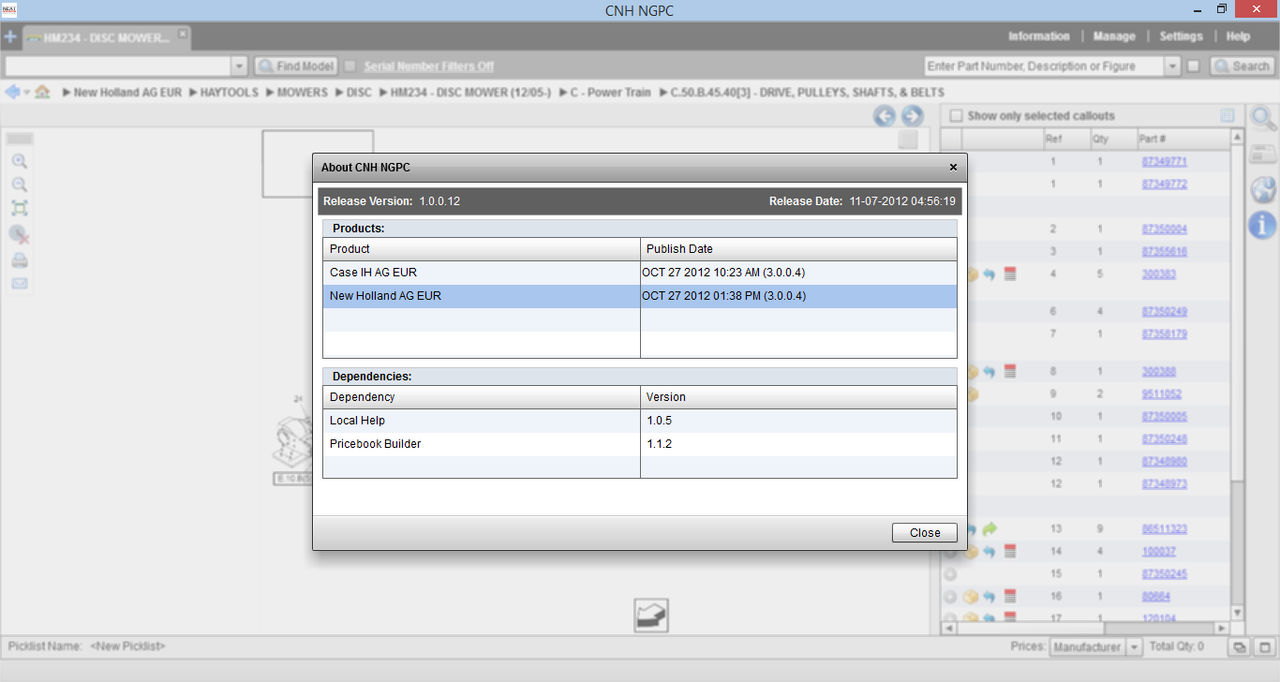Image resolution: width=1280 pixels, height=682 pixels.
Task: Open part number 86511323 link
Action: coord(1164,529)
